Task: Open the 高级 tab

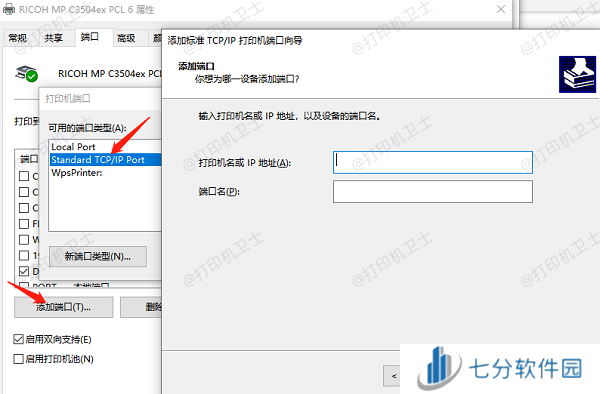Action: [x=126, y=38]
